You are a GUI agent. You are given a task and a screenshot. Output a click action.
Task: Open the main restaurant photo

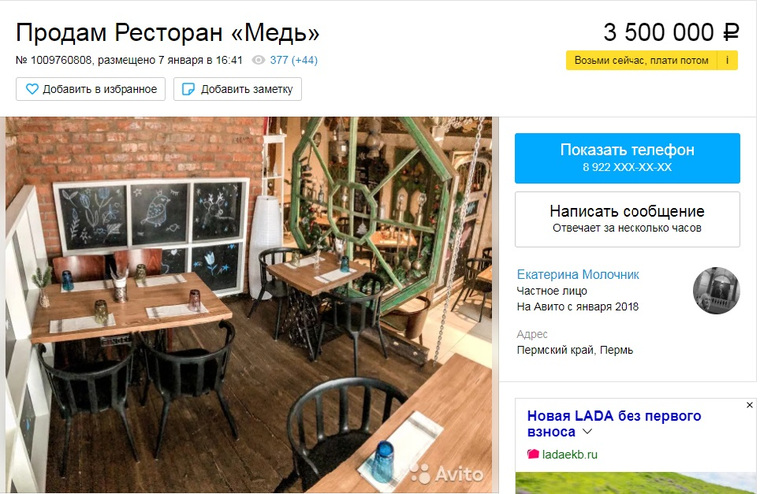[249, 304]
